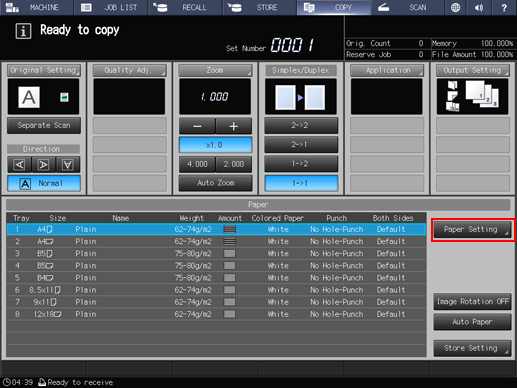Select tray 3 B5 row

[x=216, y=254]
